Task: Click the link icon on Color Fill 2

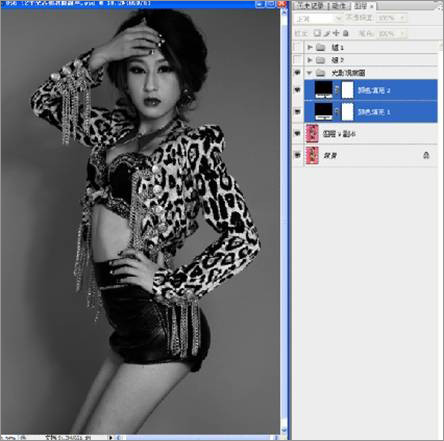Action: click(337, 90)
